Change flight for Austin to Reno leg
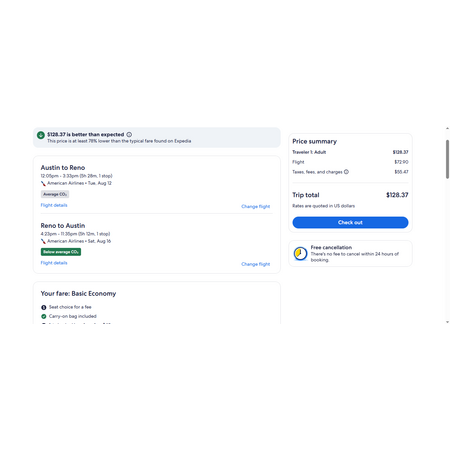Screen dimensions: 450x450 click(256, 207)
